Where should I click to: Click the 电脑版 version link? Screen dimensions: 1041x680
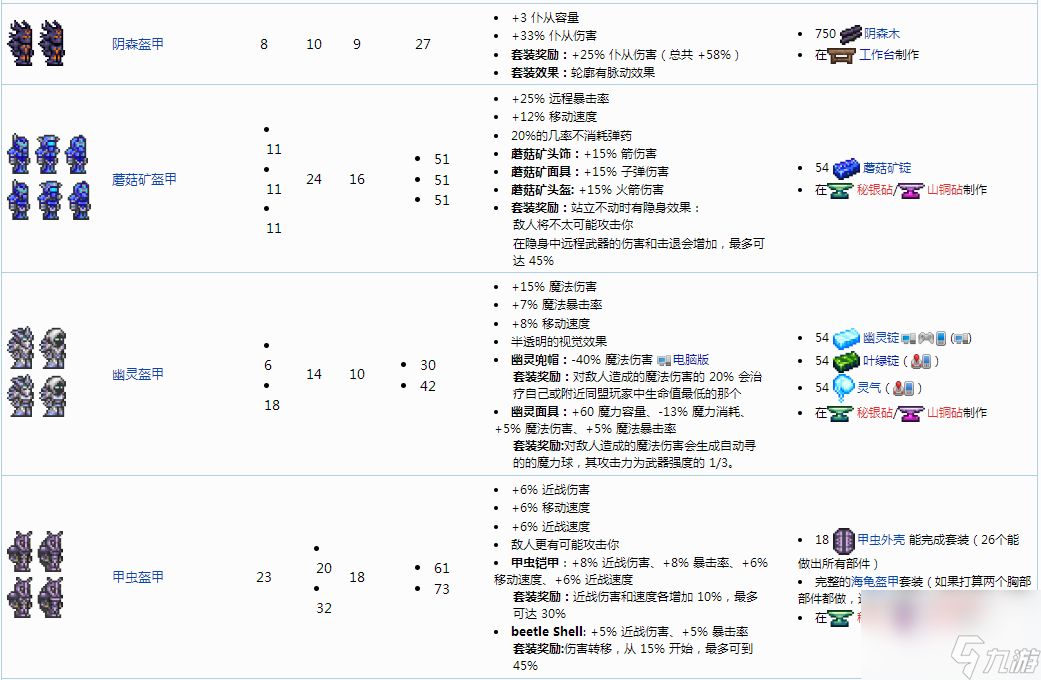tap(691, 360)
